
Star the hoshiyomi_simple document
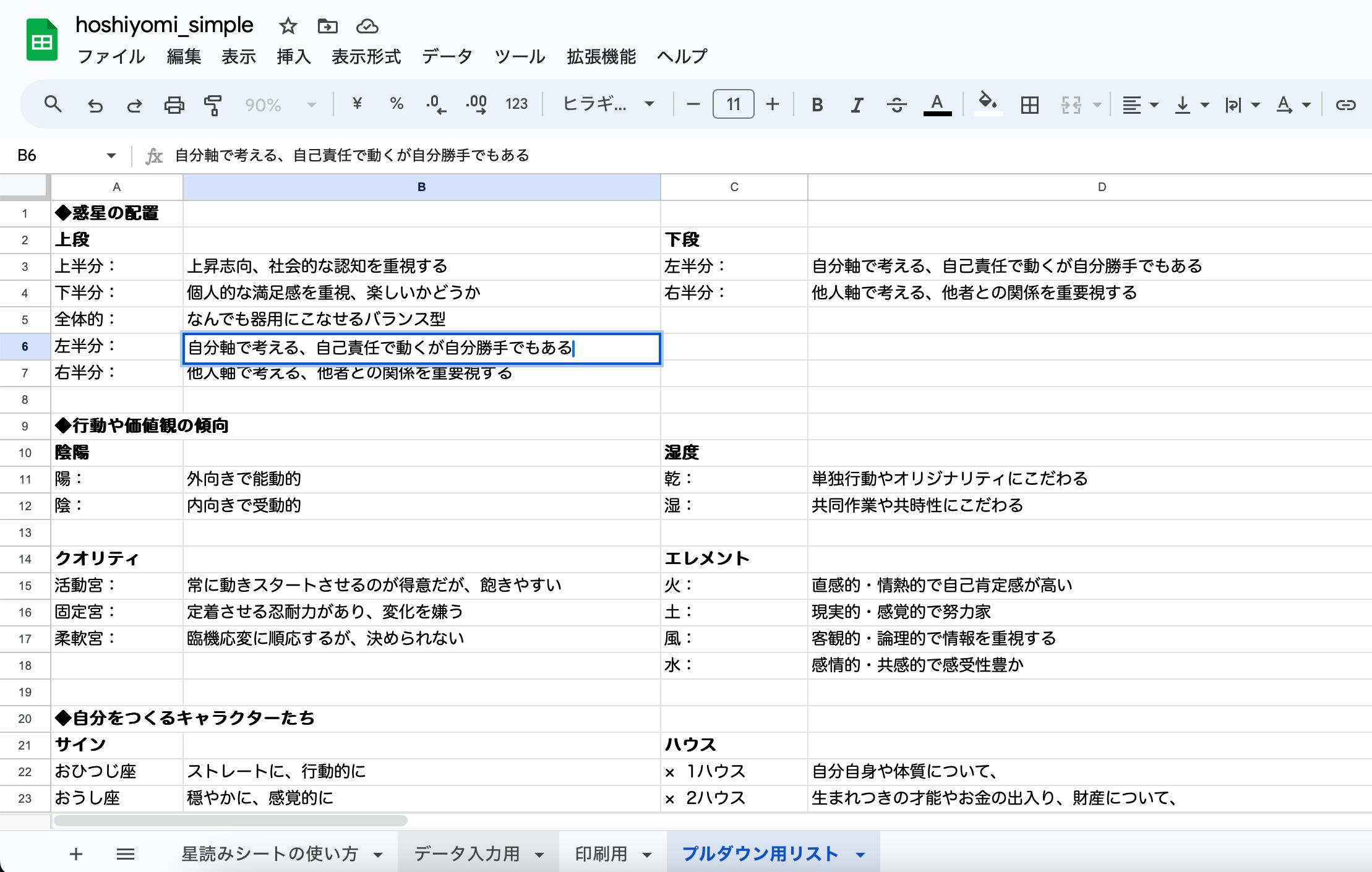point(288,26)
